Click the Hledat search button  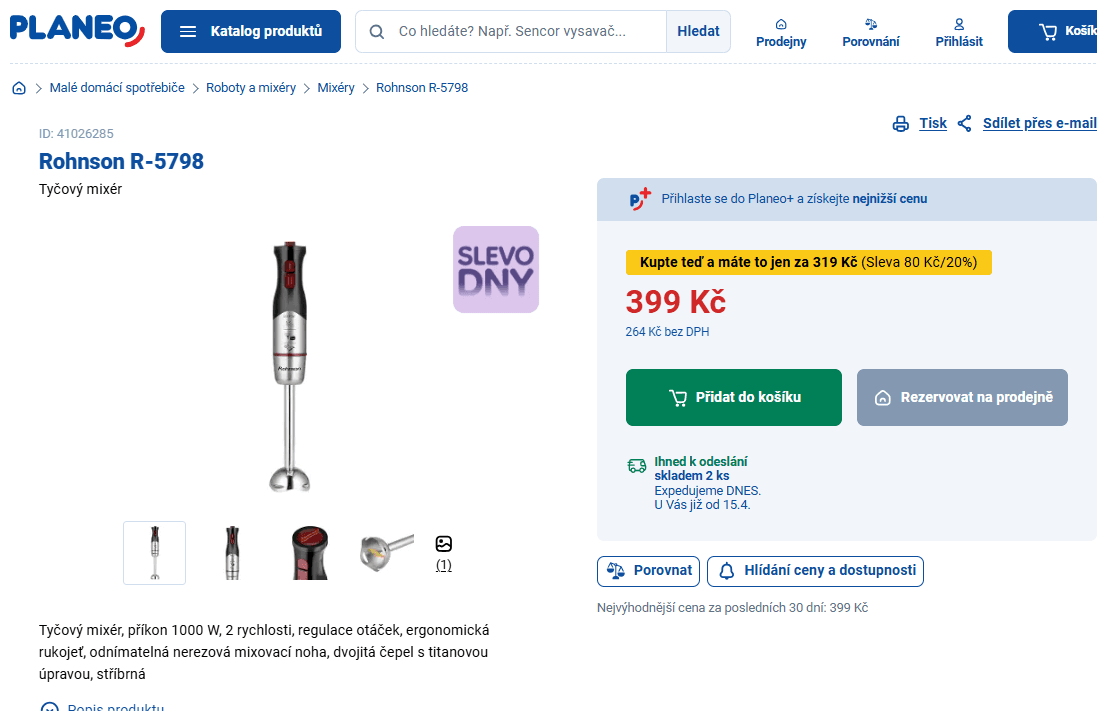point(698,31)
